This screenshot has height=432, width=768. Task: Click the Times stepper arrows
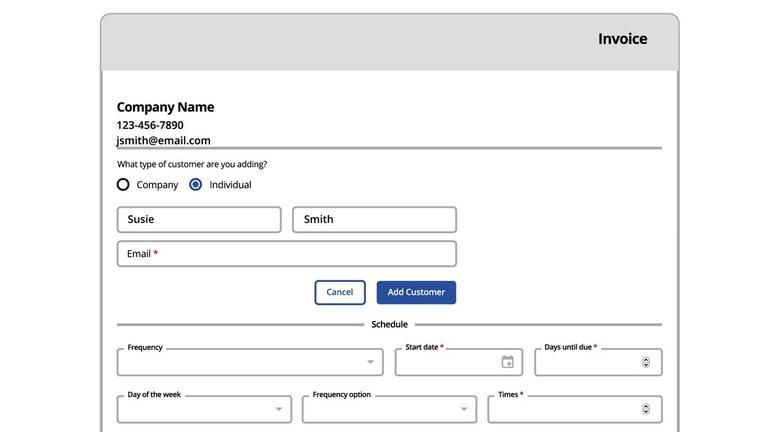pos(646,409)
